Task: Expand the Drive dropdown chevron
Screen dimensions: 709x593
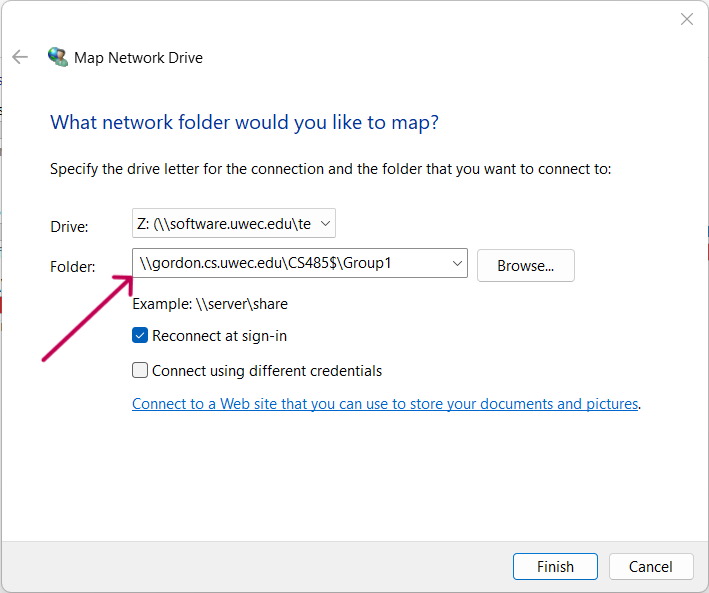Action: click(x=325, y=223)
